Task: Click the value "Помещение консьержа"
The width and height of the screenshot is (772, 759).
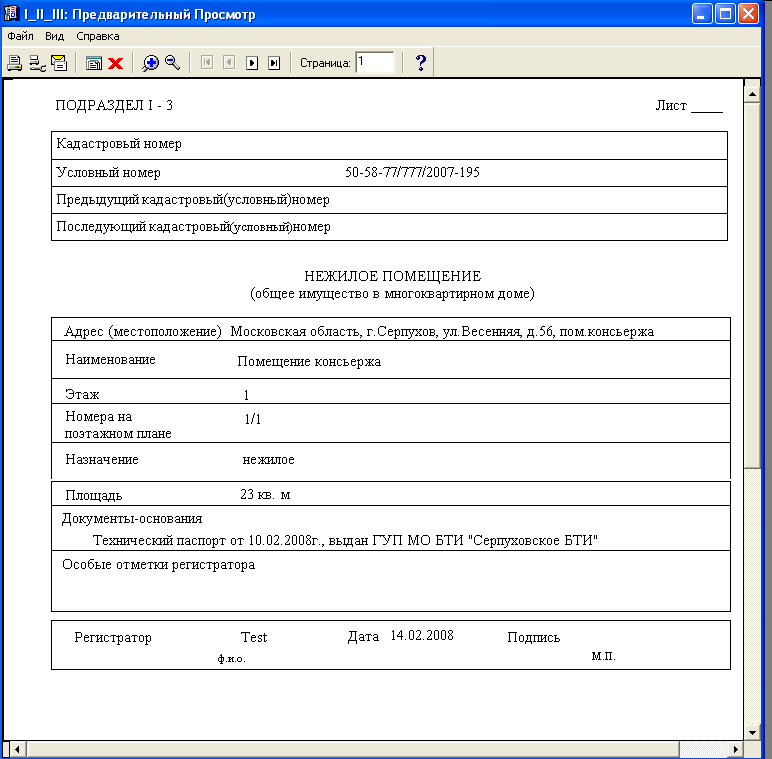Action: click(309, 362)
